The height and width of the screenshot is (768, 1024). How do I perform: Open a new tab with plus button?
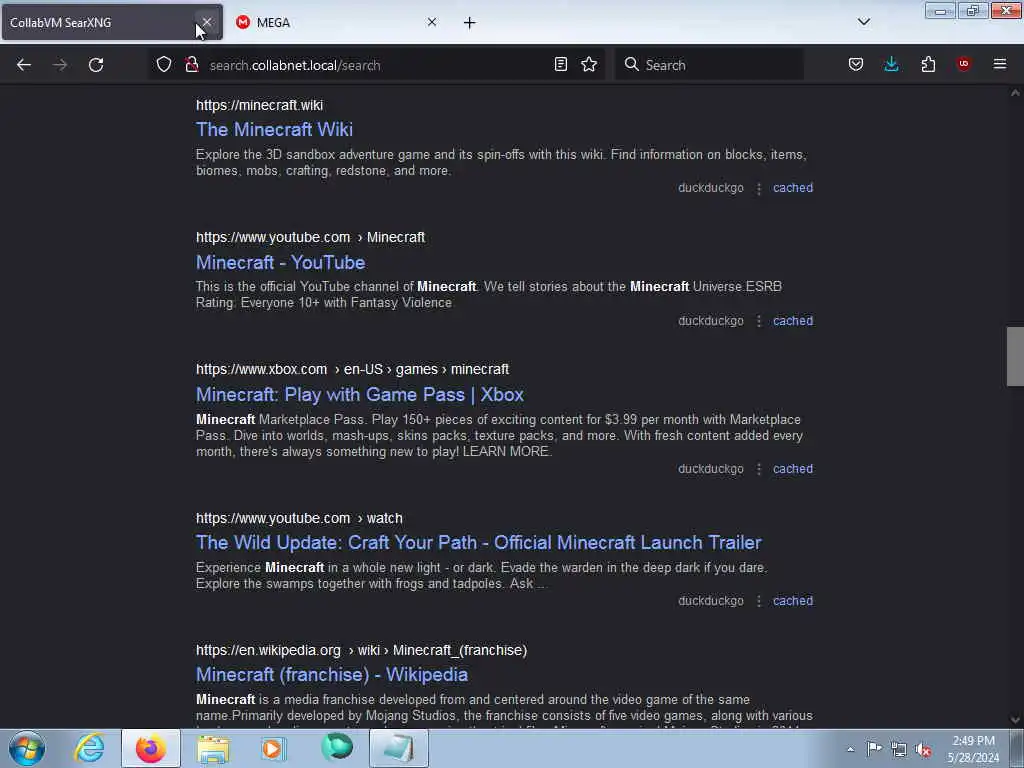[470, 23]
